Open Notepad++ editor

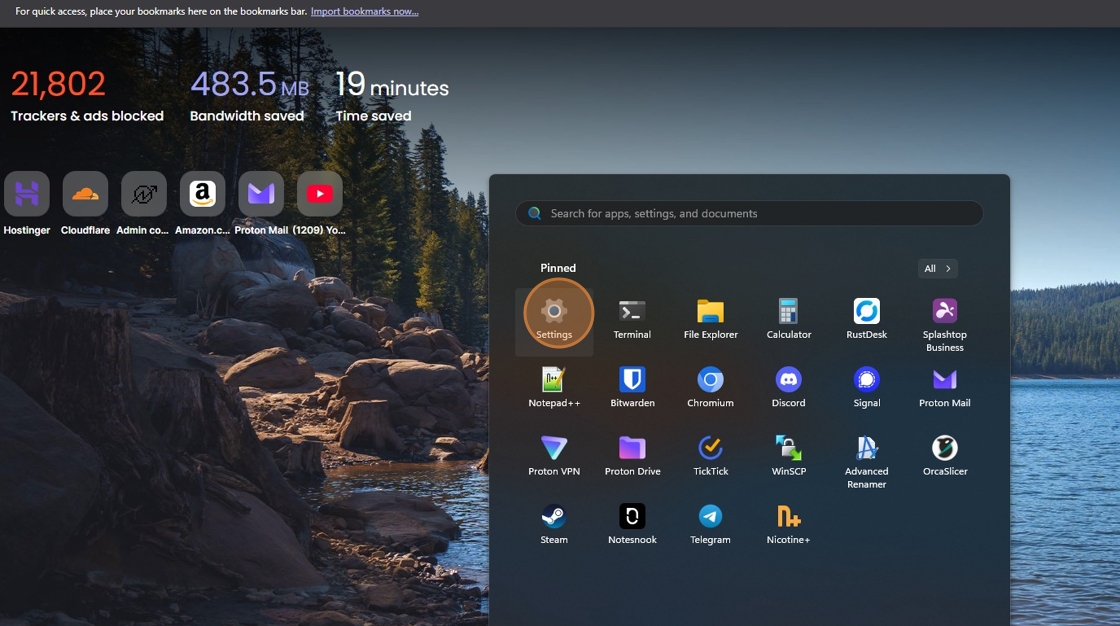[x=554, y=388]
